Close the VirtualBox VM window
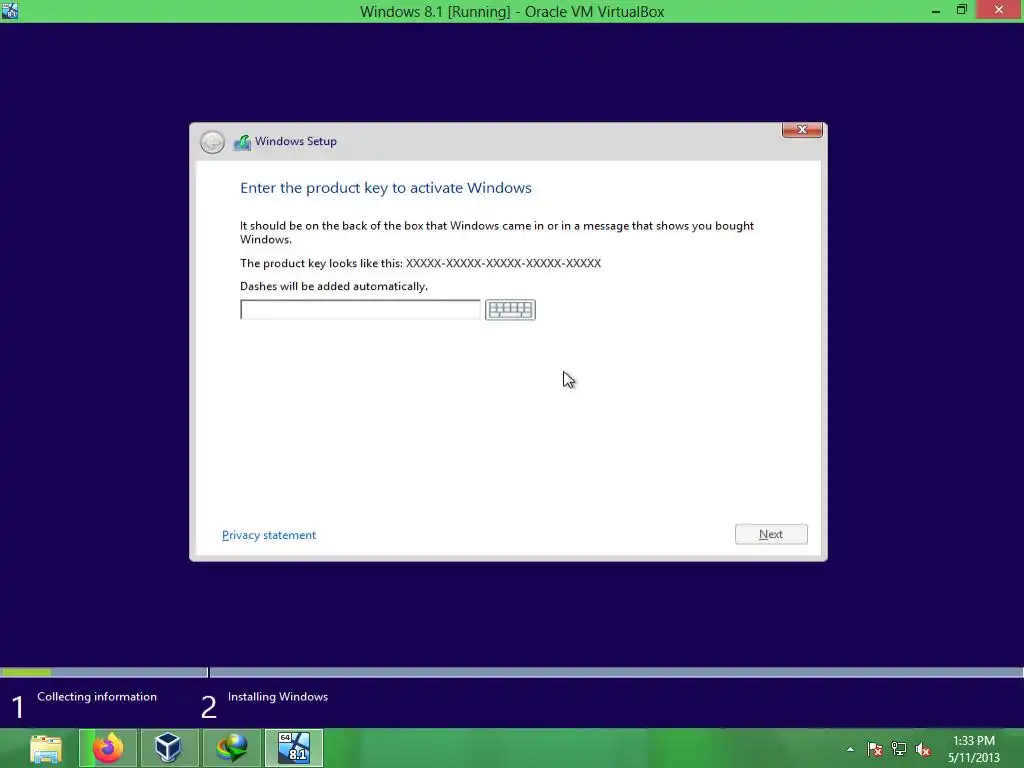The width and height of the screenshot is (1024, 768). 999,10
